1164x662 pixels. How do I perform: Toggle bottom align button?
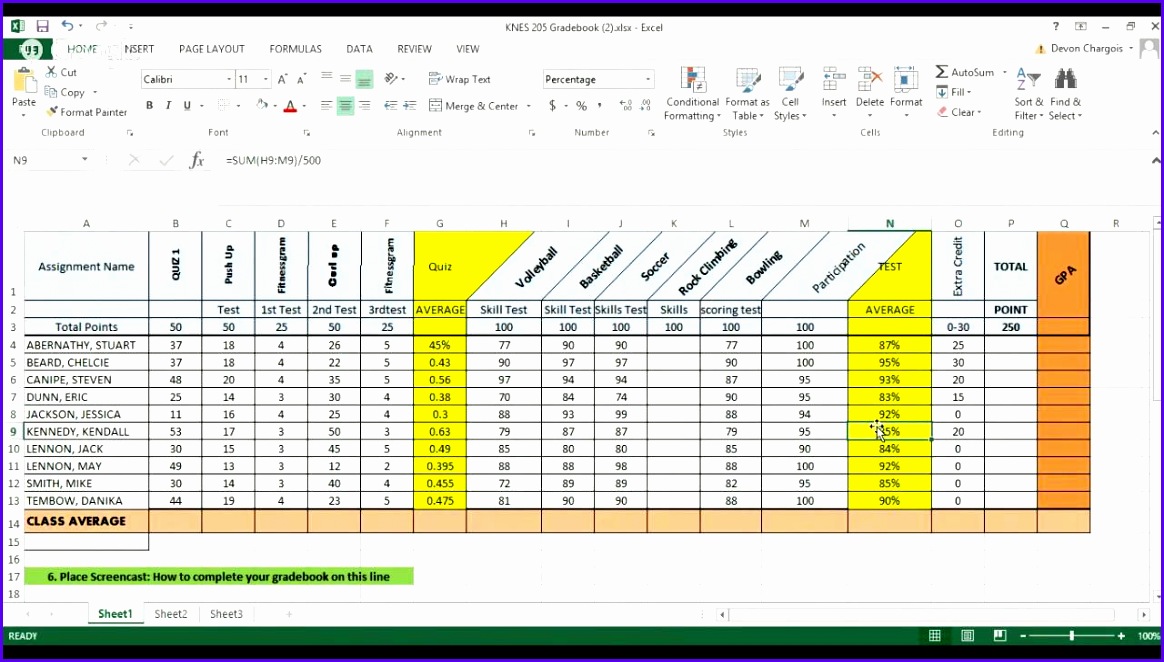click(364, 78)
